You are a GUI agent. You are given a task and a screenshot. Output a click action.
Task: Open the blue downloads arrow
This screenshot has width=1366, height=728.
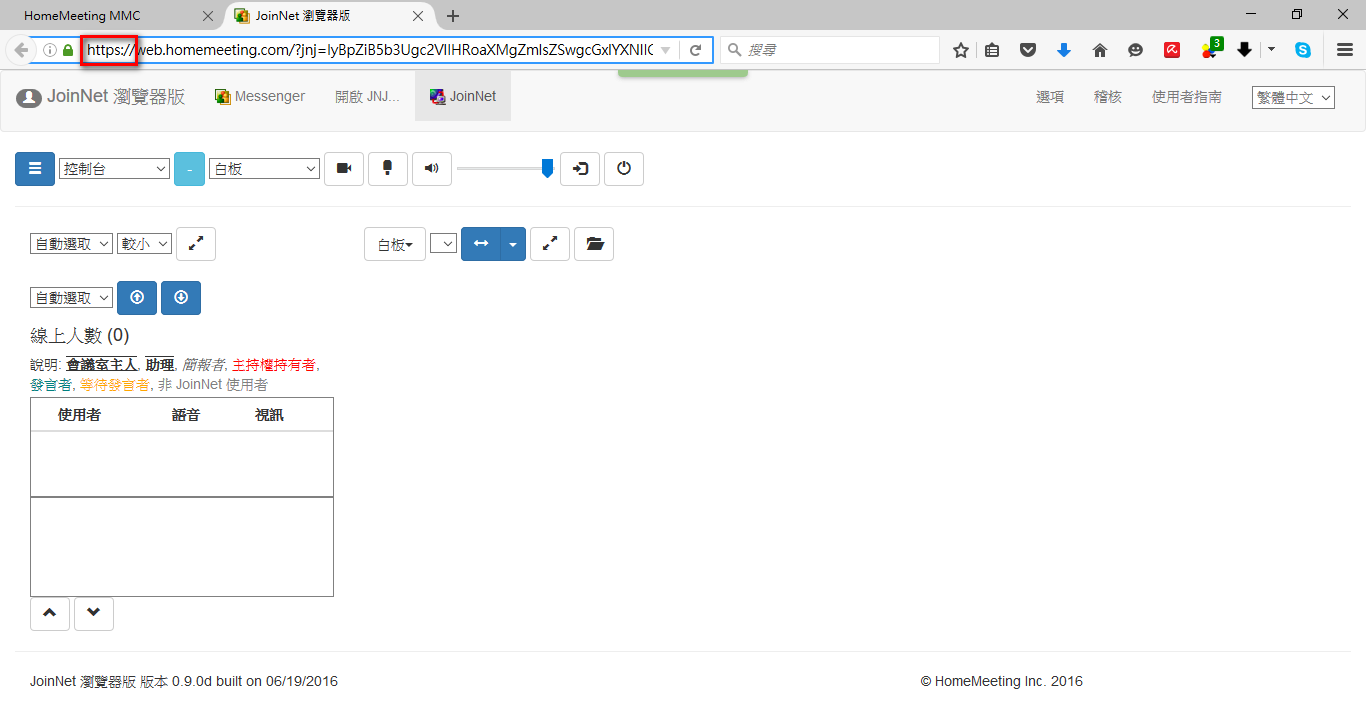1064,50
